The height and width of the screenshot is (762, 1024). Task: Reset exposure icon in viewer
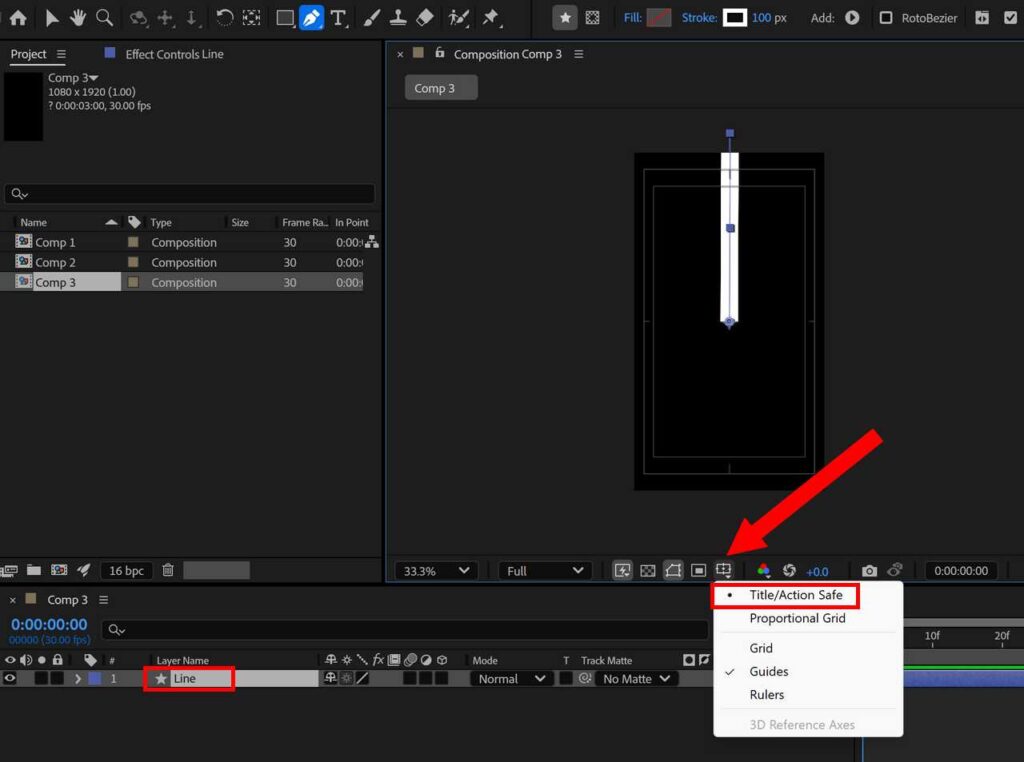point(789,571)
